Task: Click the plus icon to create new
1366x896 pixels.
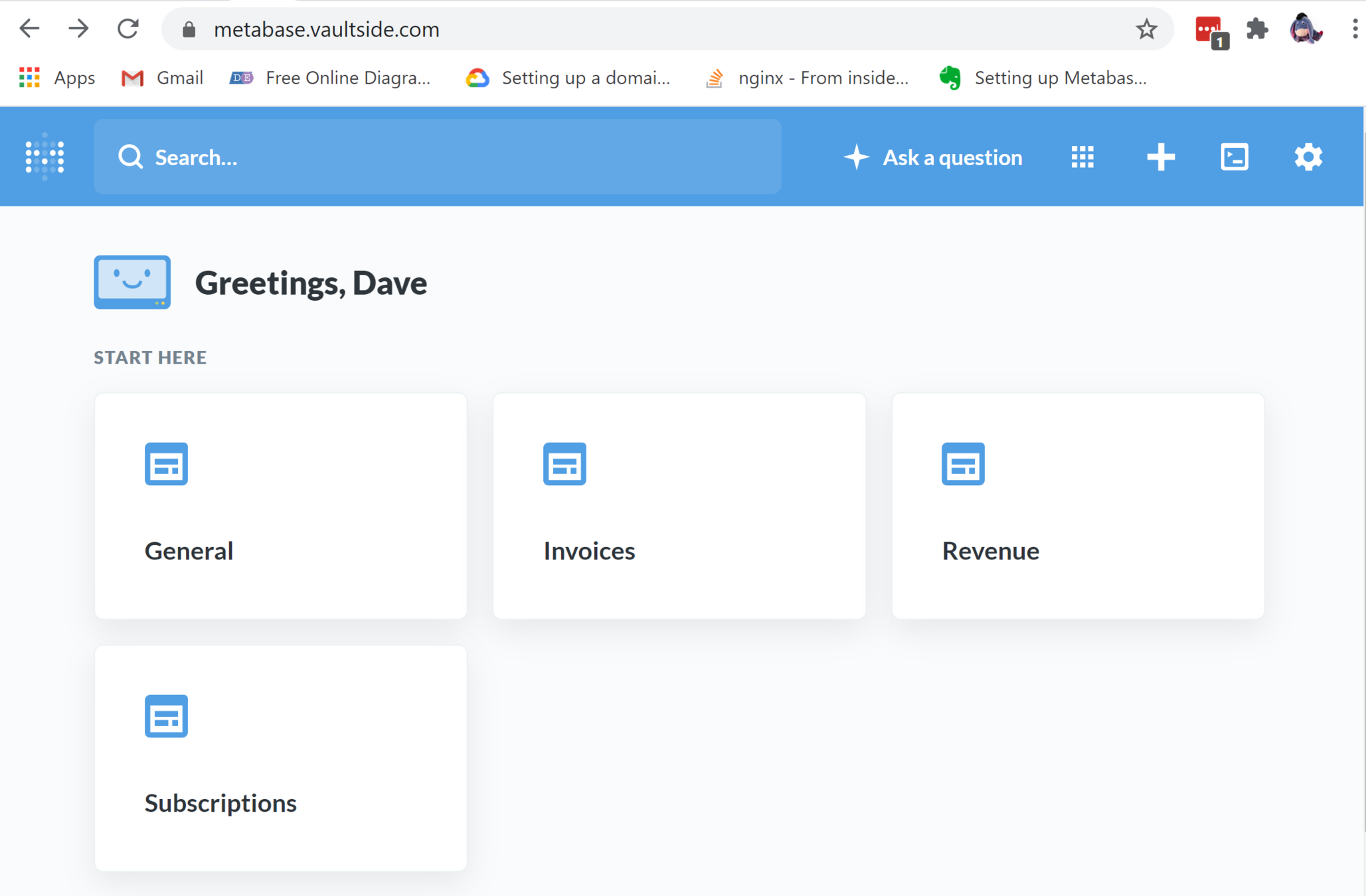Action: [1160, 157]
